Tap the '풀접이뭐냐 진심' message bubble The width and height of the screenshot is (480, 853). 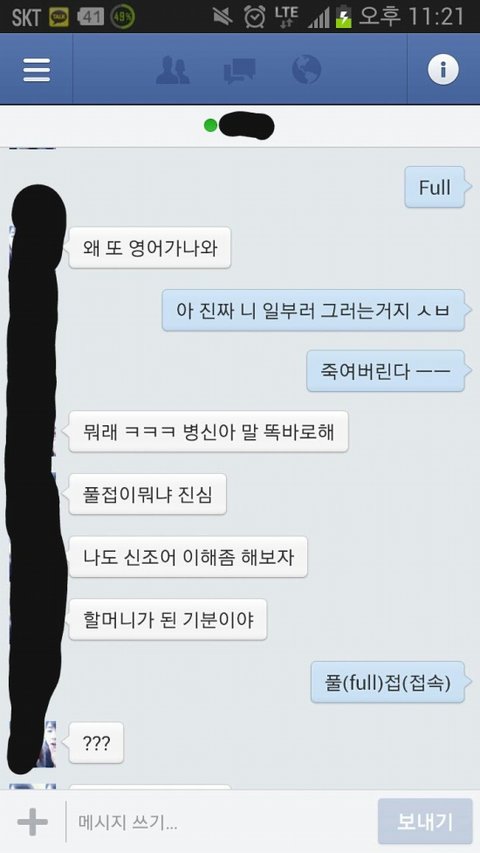[147, 495]
